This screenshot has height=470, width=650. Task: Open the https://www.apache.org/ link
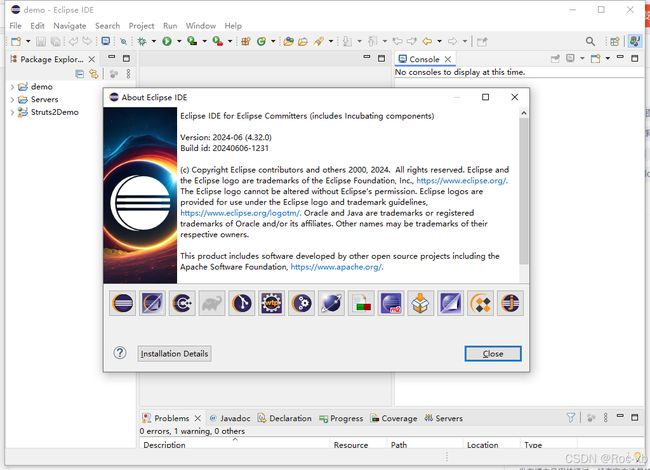click(x=337, y=266)
